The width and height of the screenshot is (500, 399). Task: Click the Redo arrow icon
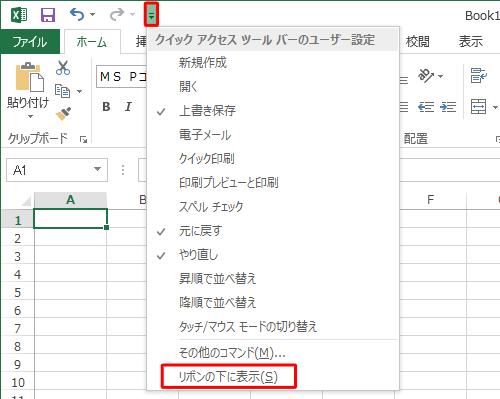(117, 14)
